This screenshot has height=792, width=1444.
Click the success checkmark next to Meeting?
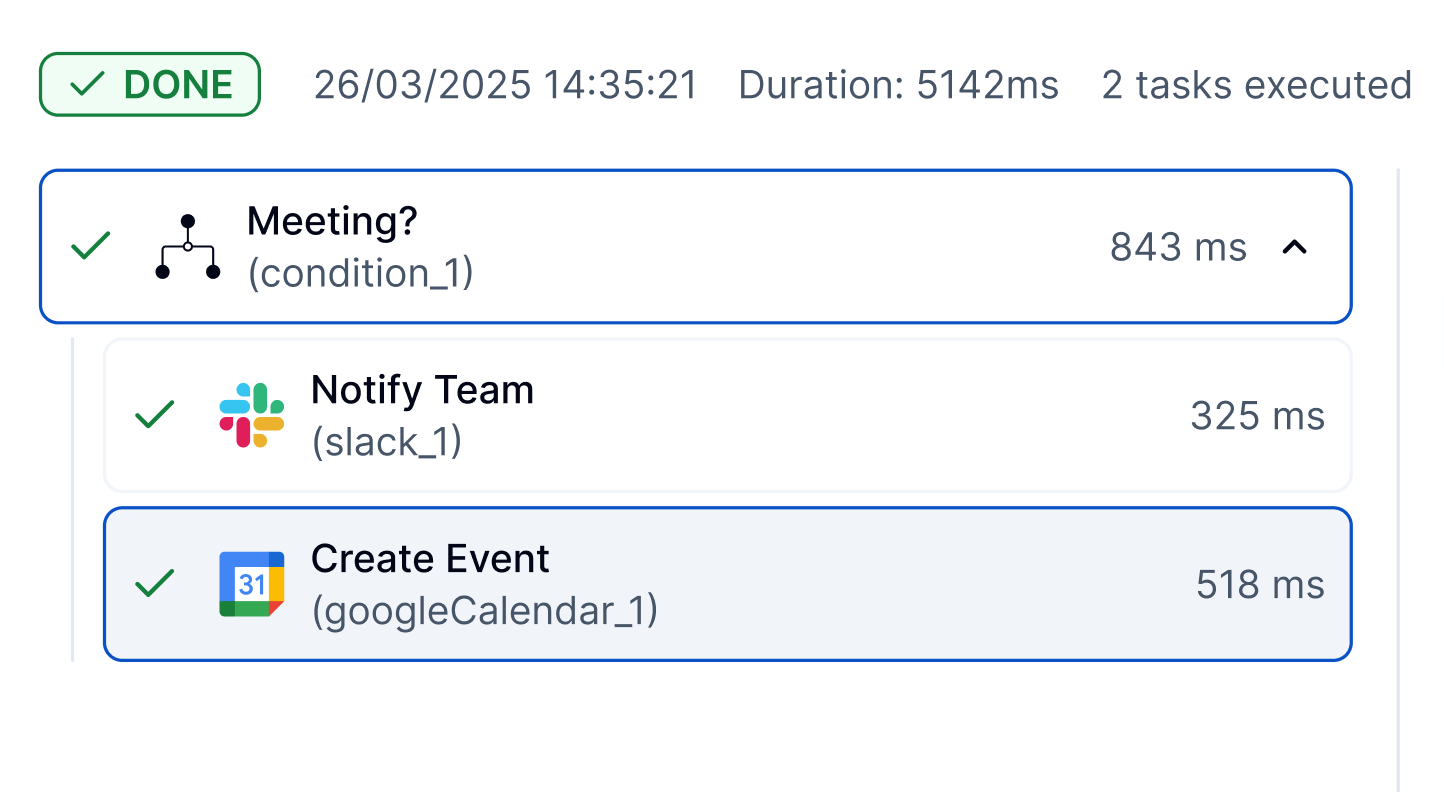tap(89, 245)
